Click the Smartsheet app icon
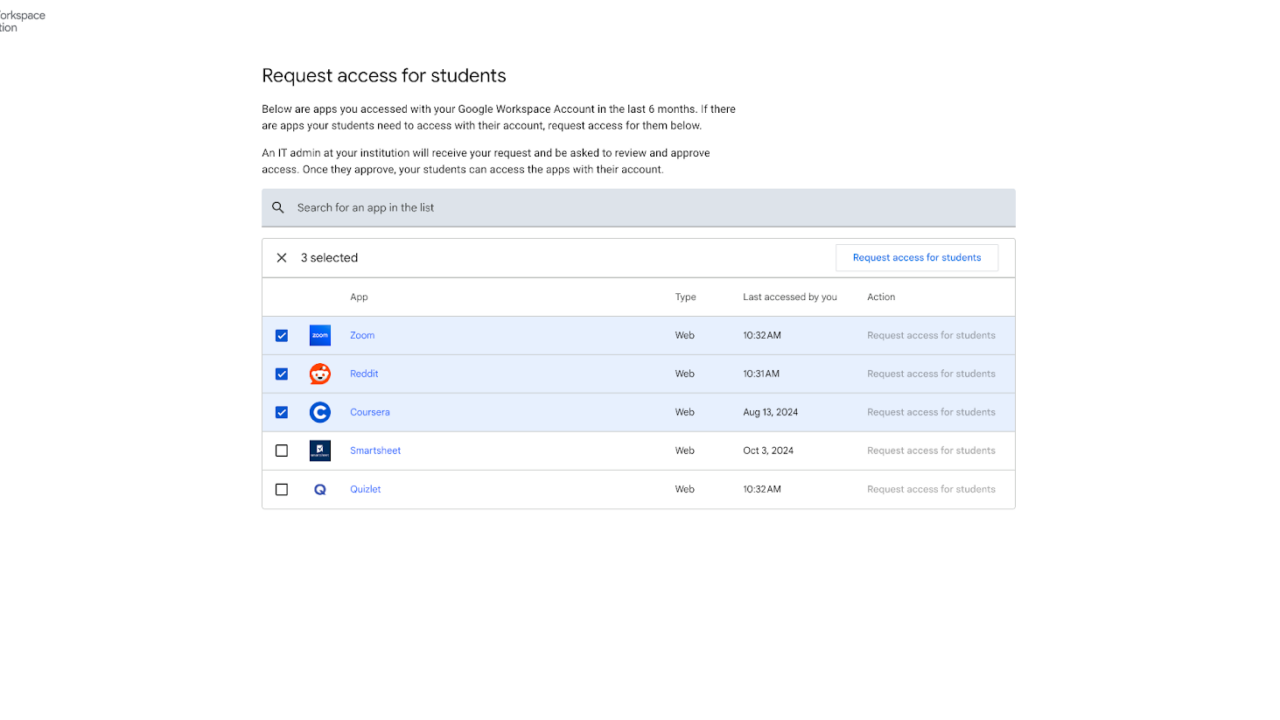Screen dimensions: 1280x720 click(320, 451)
